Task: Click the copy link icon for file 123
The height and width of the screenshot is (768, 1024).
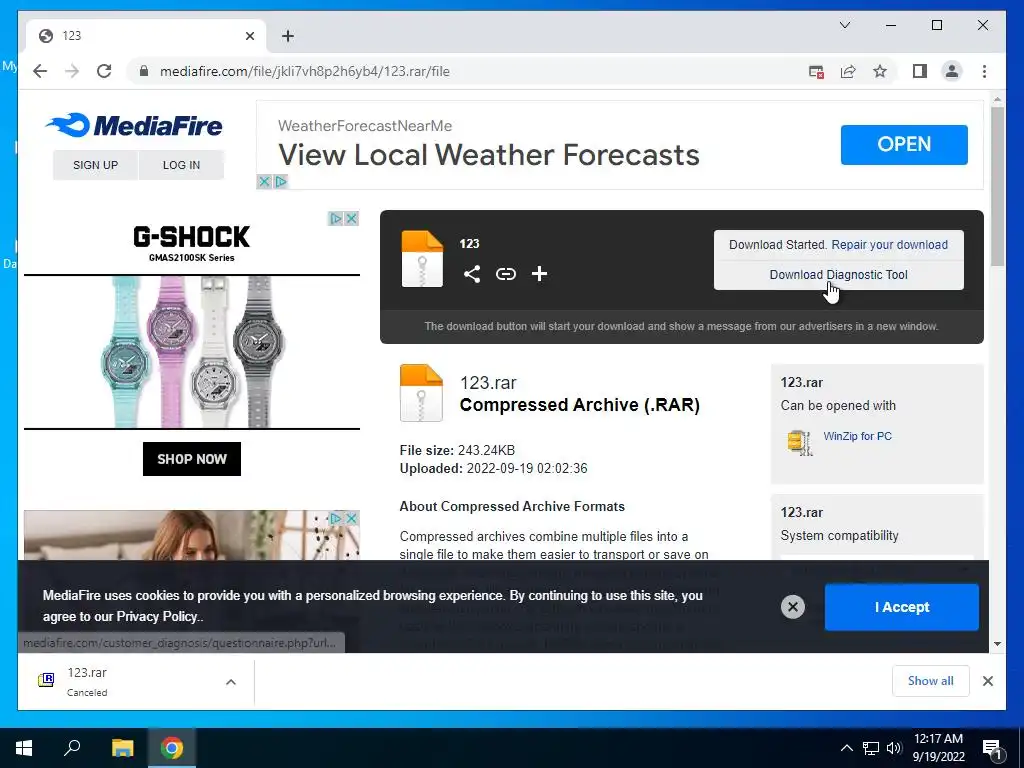Action: tap(505, 274)
